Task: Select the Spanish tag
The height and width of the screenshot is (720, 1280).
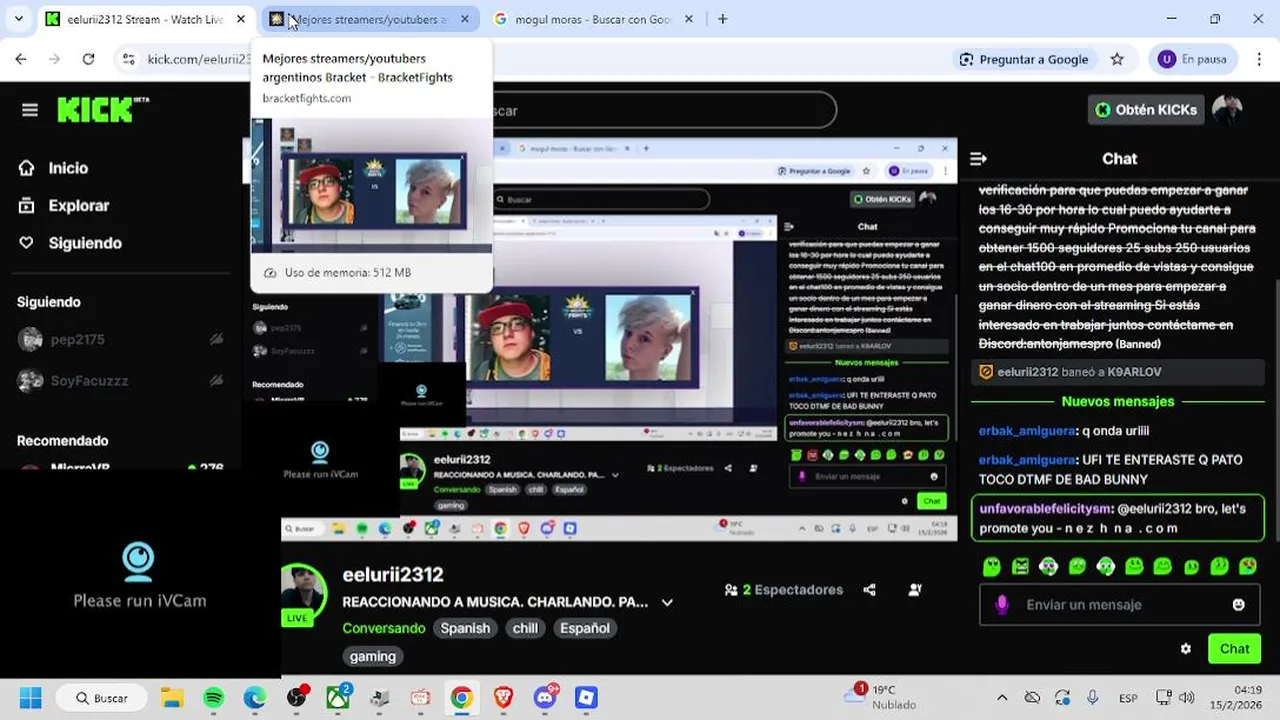Action: pos(465,628)
